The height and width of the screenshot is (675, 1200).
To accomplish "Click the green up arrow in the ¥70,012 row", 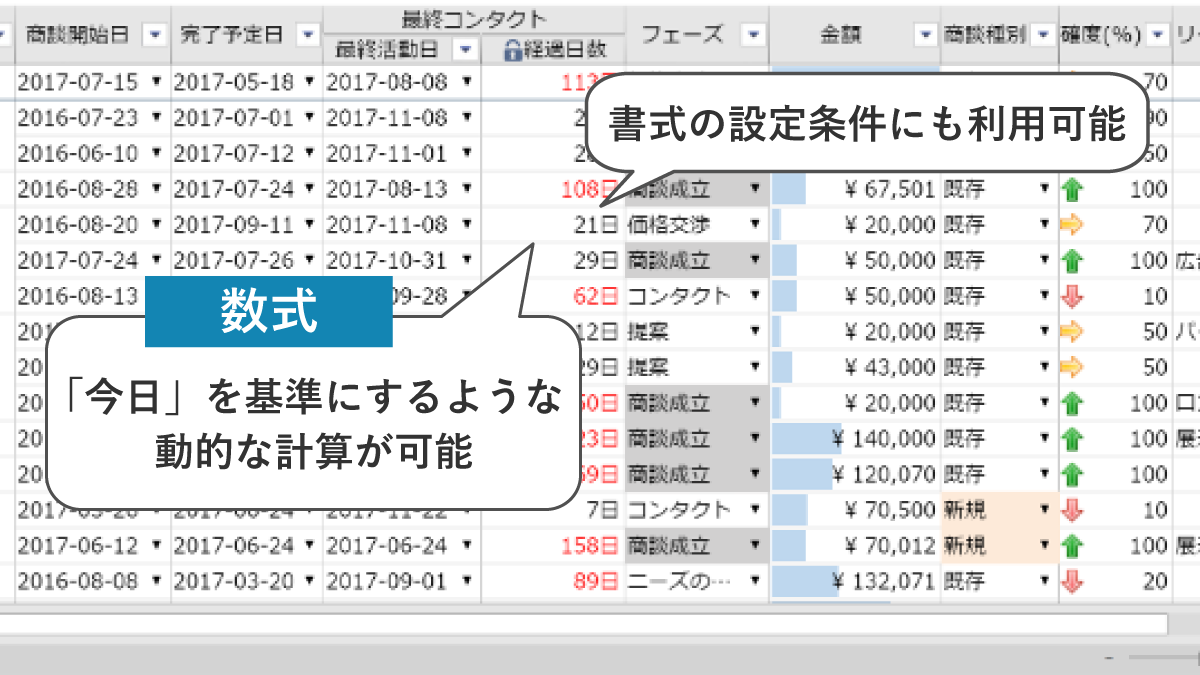I will (1071, 546).
